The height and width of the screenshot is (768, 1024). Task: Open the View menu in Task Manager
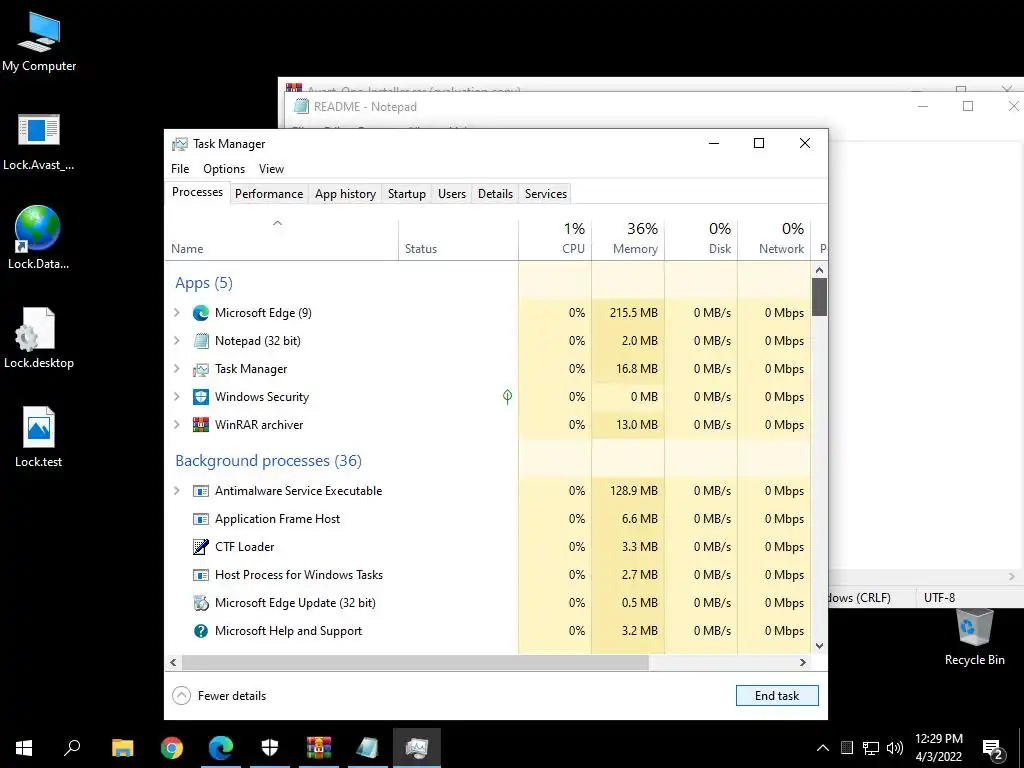(271, 168)
